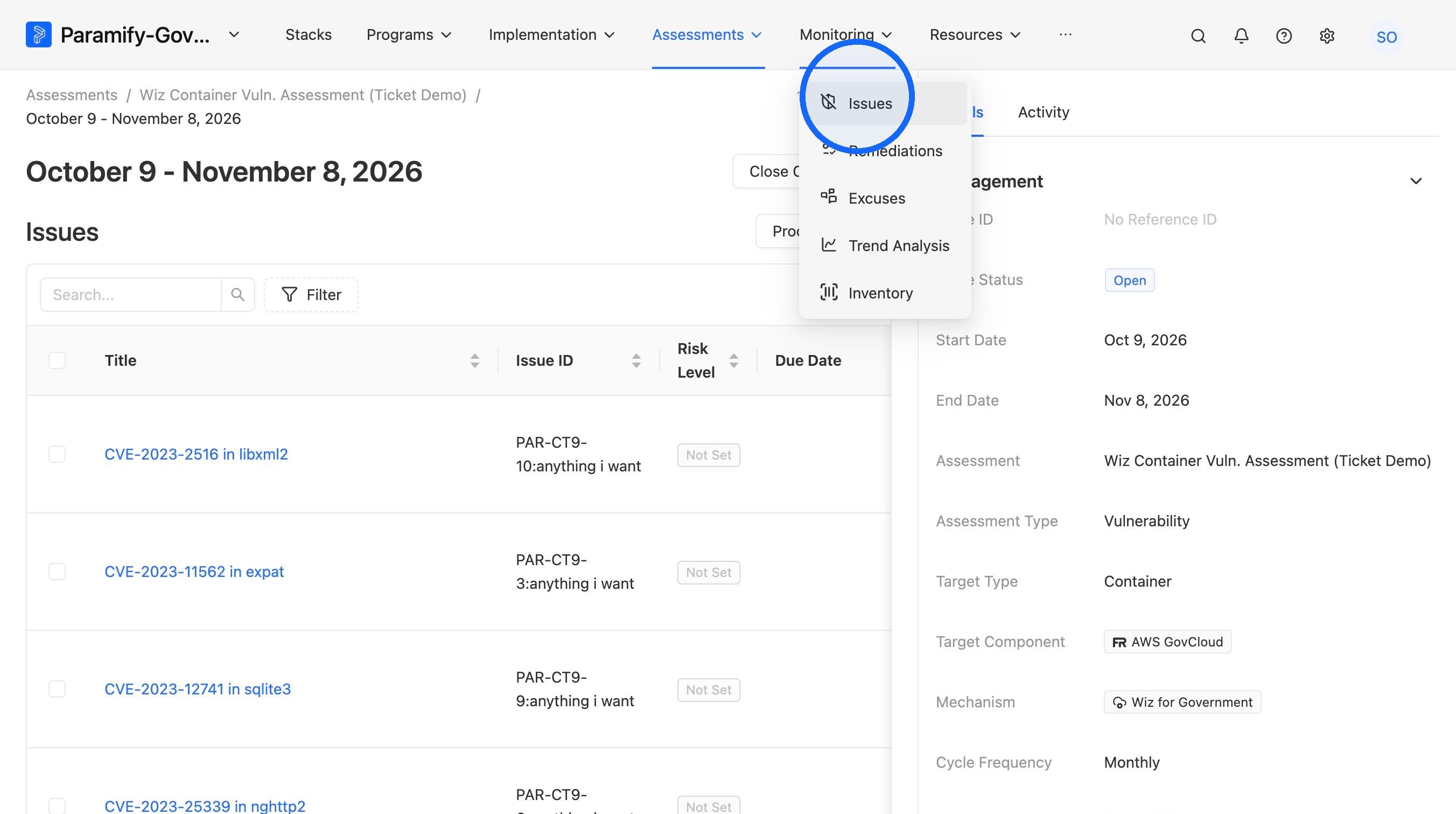Open the settings gear icon
The height and width of the screenshot is (814, 1456).
click(1327, 36)
